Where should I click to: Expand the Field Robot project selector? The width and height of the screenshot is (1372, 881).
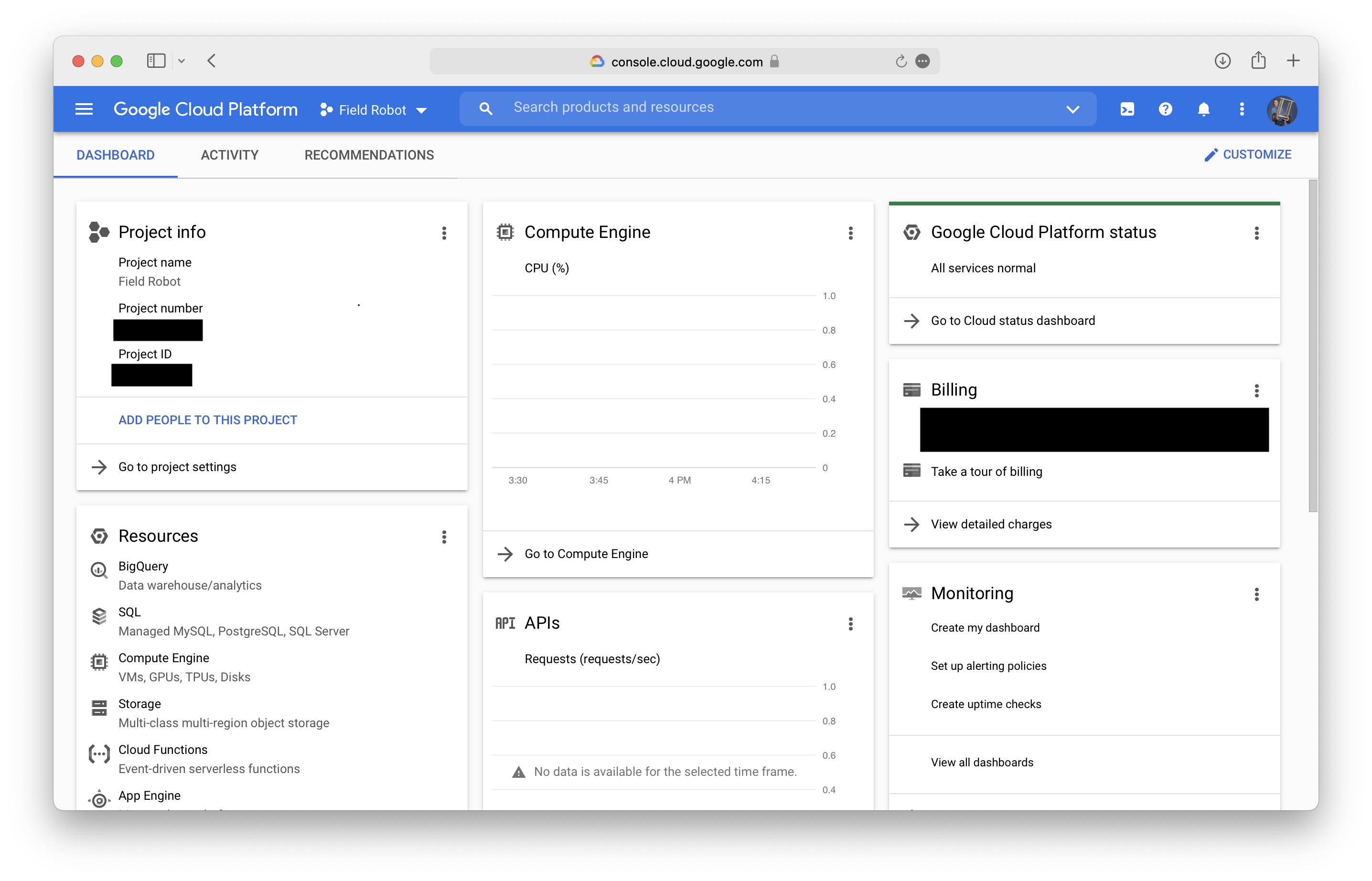374,109
